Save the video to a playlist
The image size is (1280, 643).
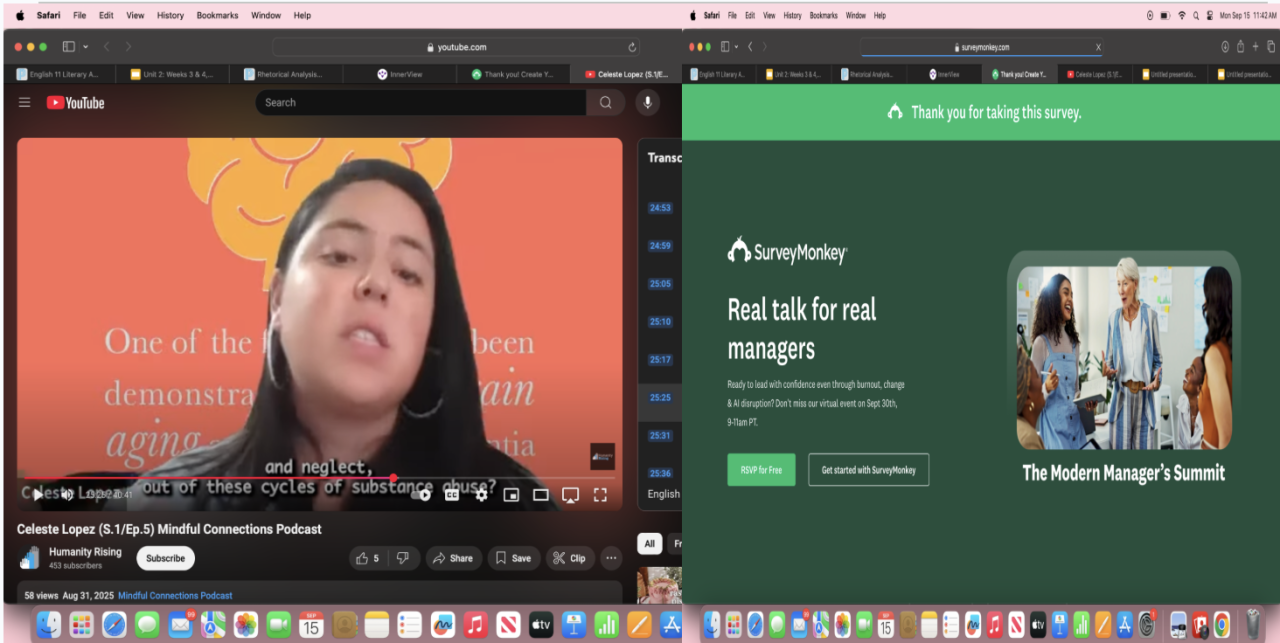tap(514, 558)
